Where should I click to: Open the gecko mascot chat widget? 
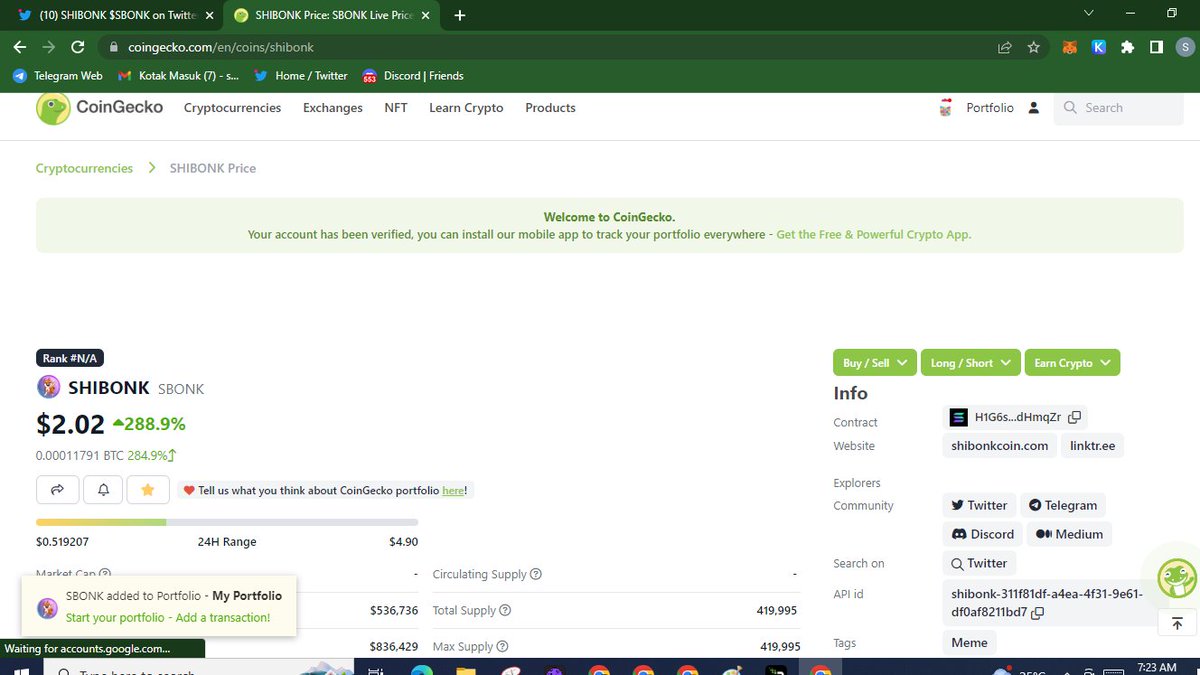tap(1177, 577)
